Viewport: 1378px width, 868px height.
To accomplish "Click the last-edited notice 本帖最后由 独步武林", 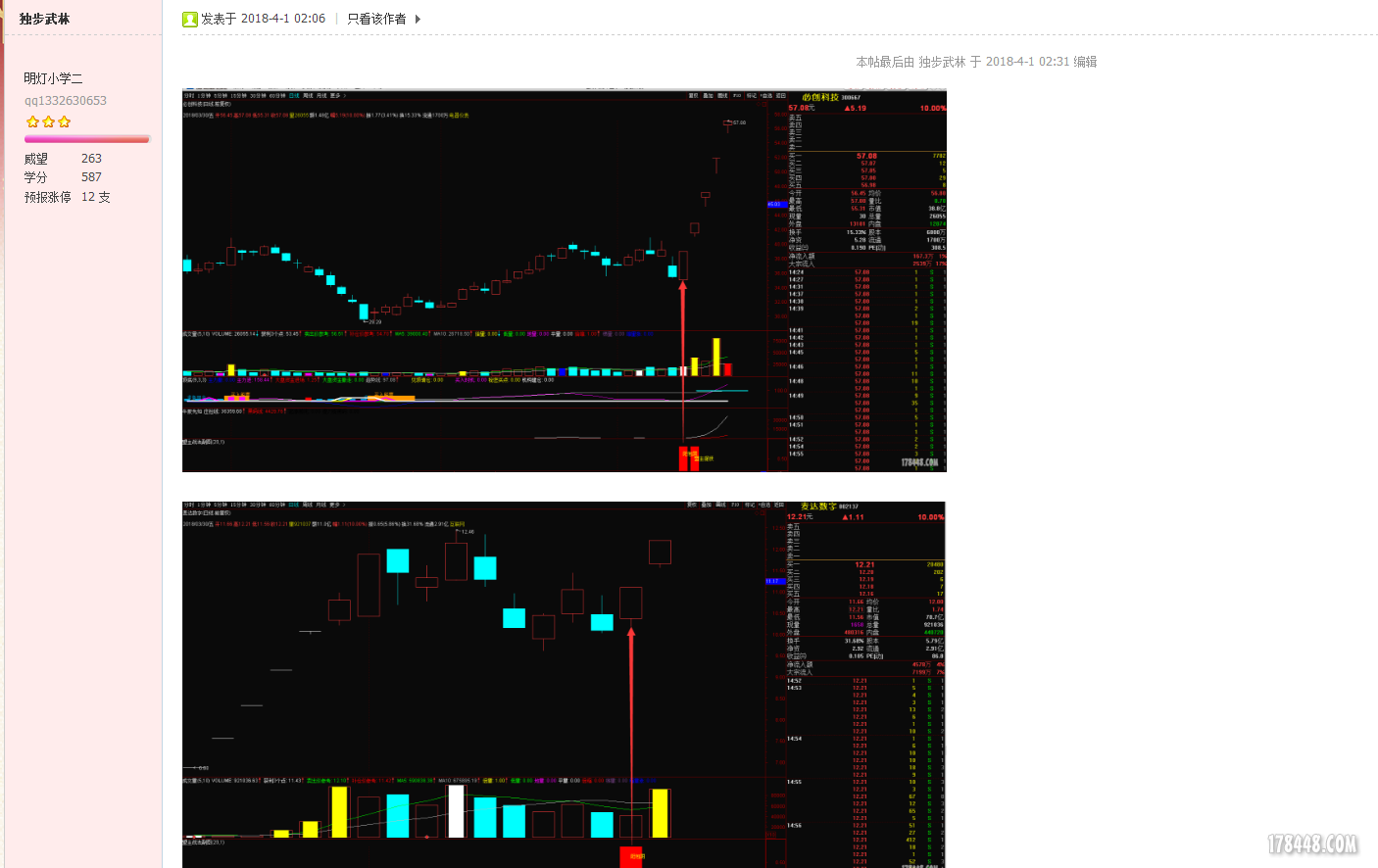I will pos(976,62).
